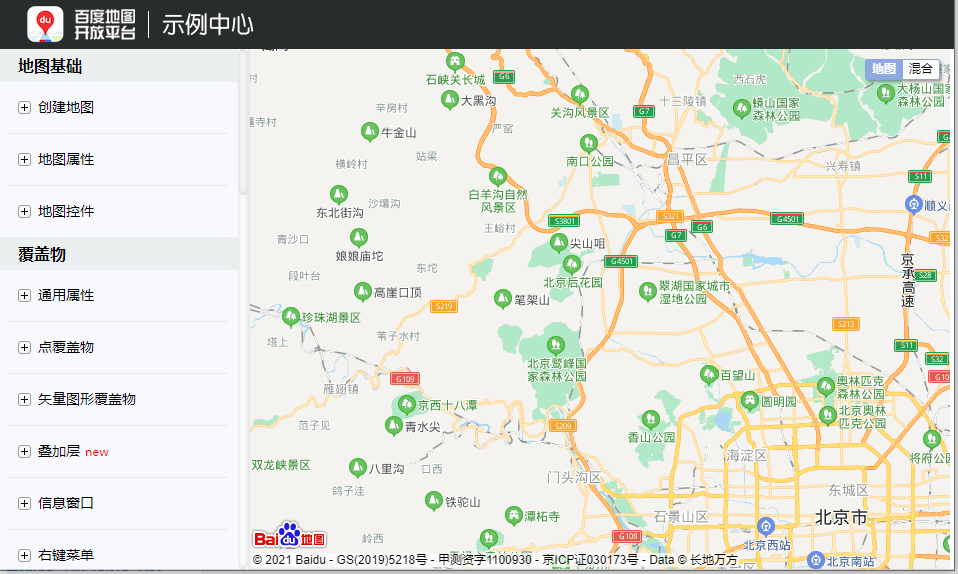Click the 白羊沟自然风景区 park icon
Image resolution: width=958 pixels, height=574 pixels.
(497, 177)
